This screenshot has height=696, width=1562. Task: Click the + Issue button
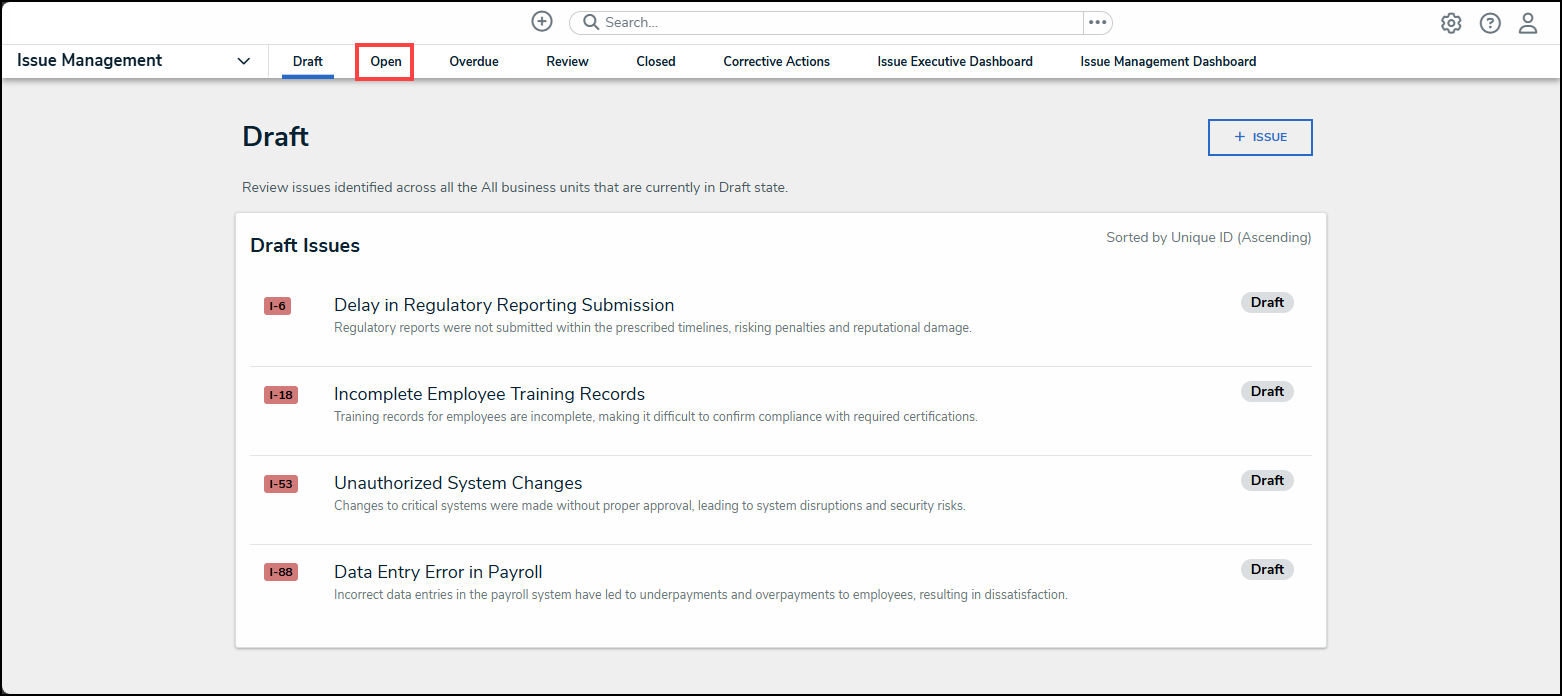[1260, 137]
